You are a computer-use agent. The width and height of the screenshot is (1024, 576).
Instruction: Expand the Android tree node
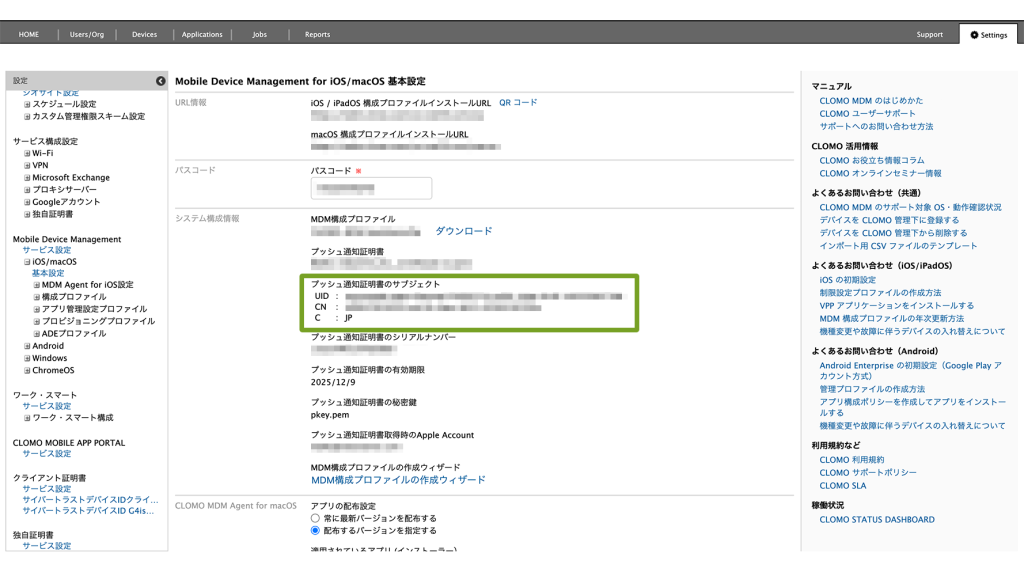28,346
